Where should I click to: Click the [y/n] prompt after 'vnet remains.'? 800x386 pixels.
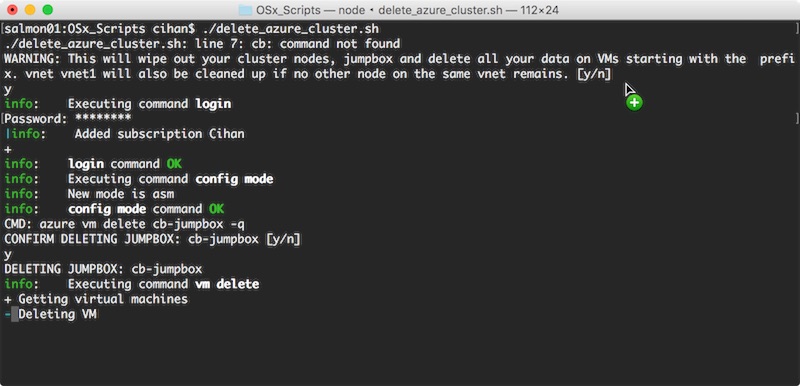(x=594, y=74)
